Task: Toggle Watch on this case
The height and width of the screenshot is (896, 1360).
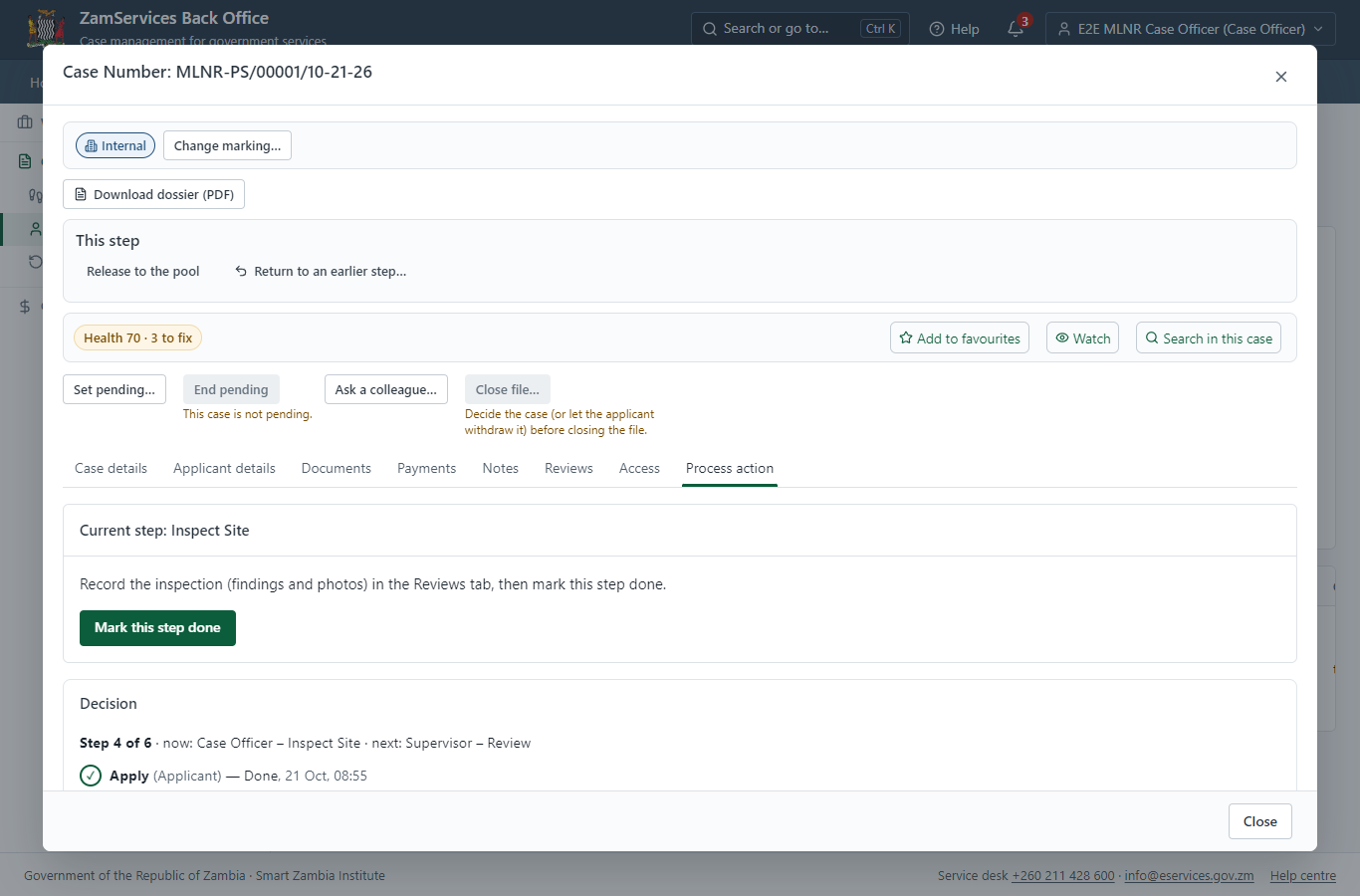Action: [1083, 337]
